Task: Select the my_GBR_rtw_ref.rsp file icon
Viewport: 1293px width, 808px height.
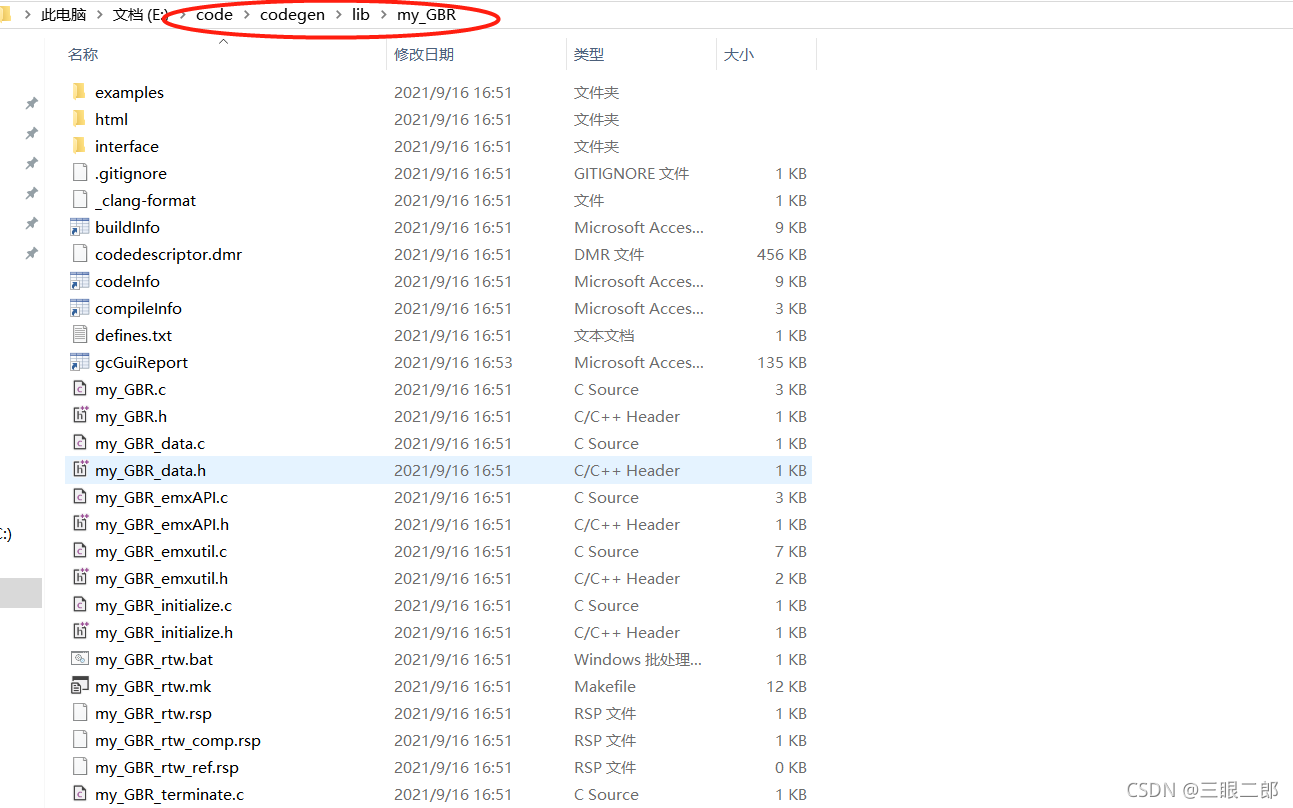Action: pos(80,767)
